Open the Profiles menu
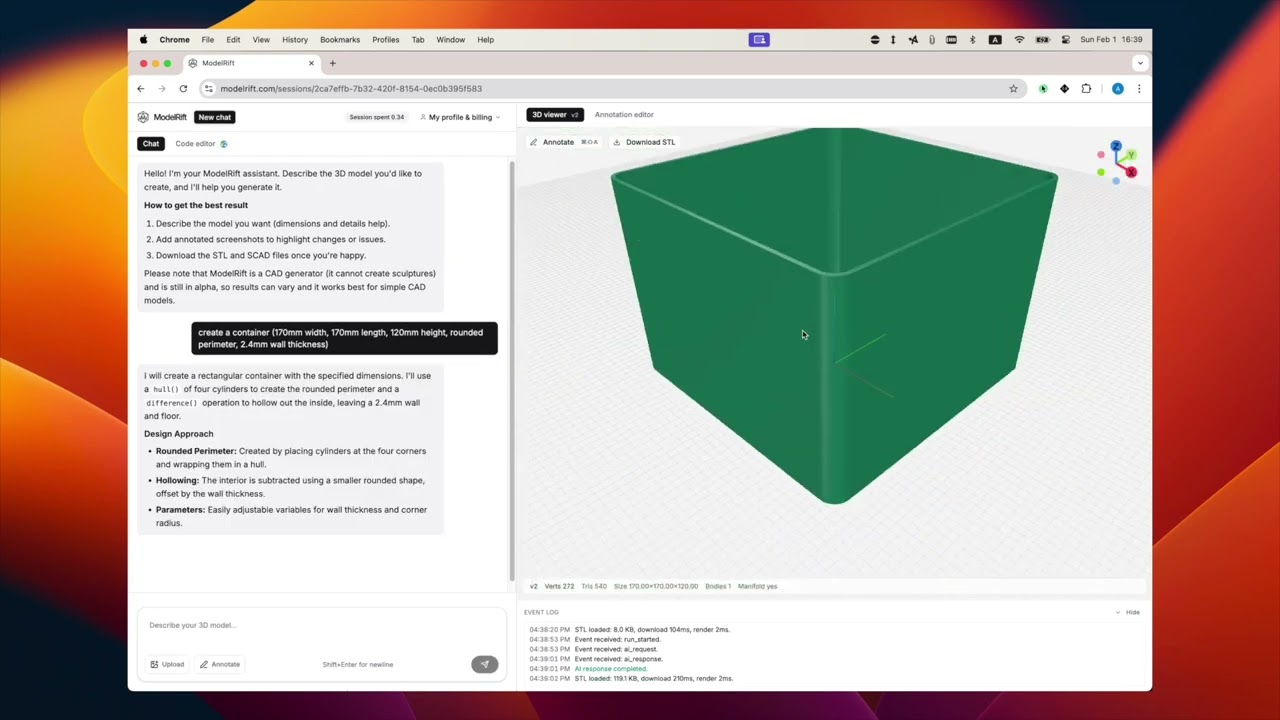 click(x=386, y=40)
